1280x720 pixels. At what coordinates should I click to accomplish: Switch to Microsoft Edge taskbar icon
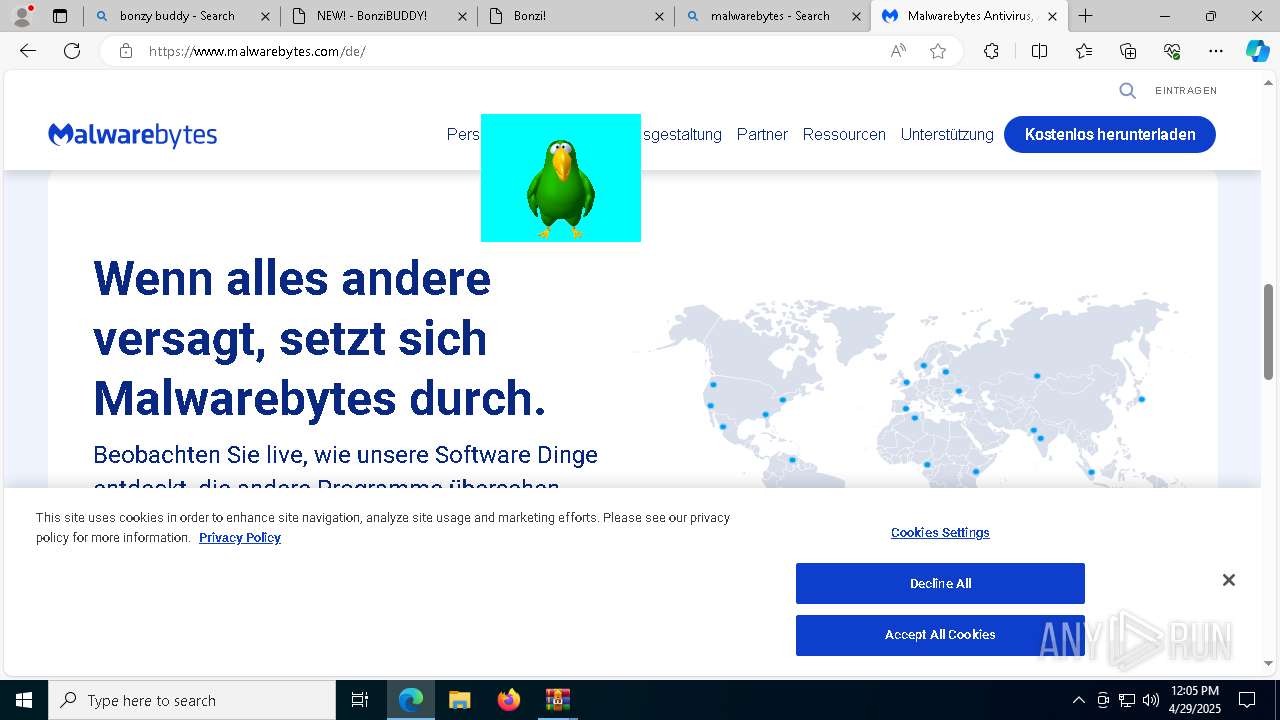click(411, 700)
